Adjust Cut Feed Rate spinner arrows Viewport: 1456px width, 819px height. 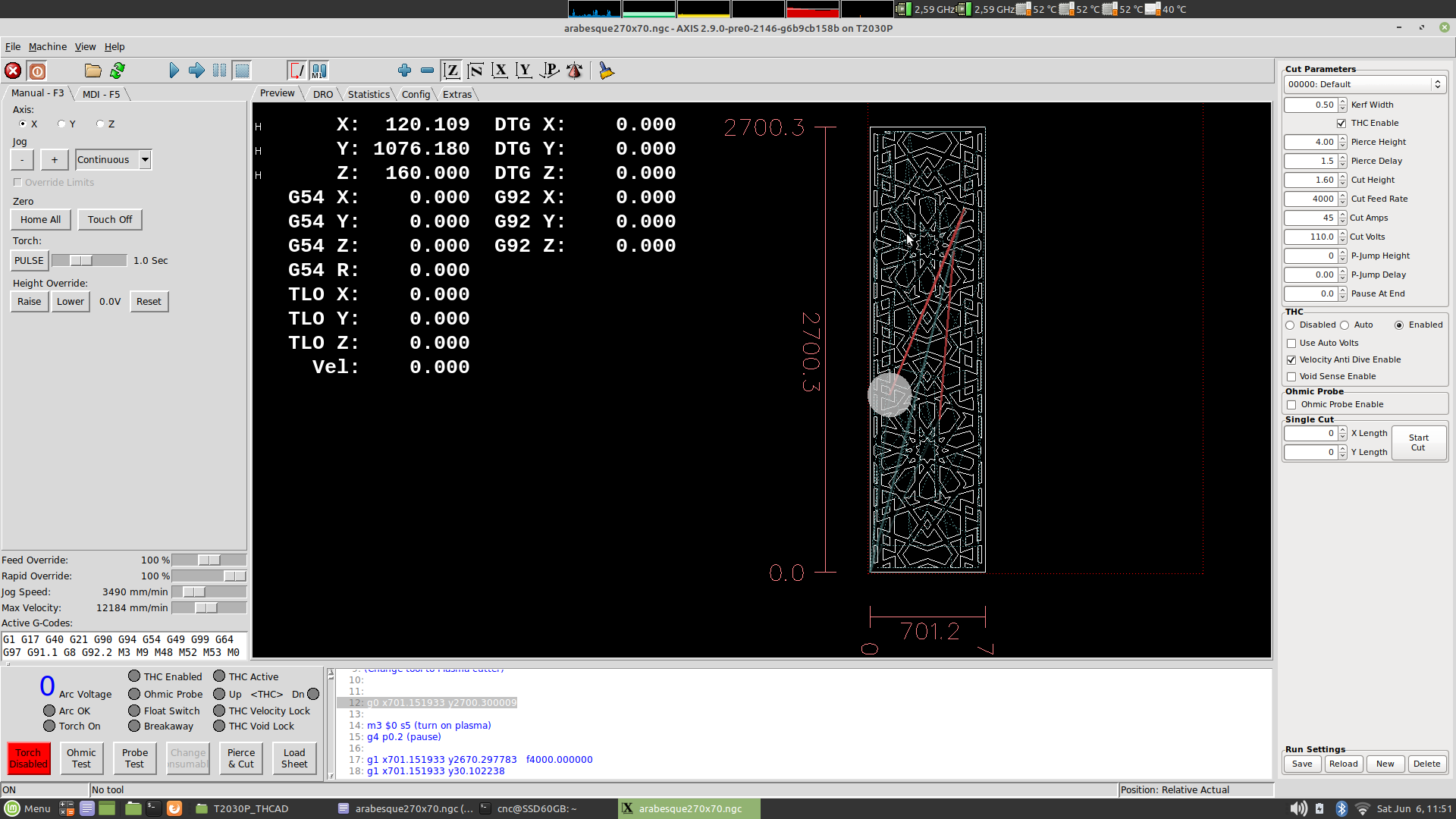[x=1342, y=199]
